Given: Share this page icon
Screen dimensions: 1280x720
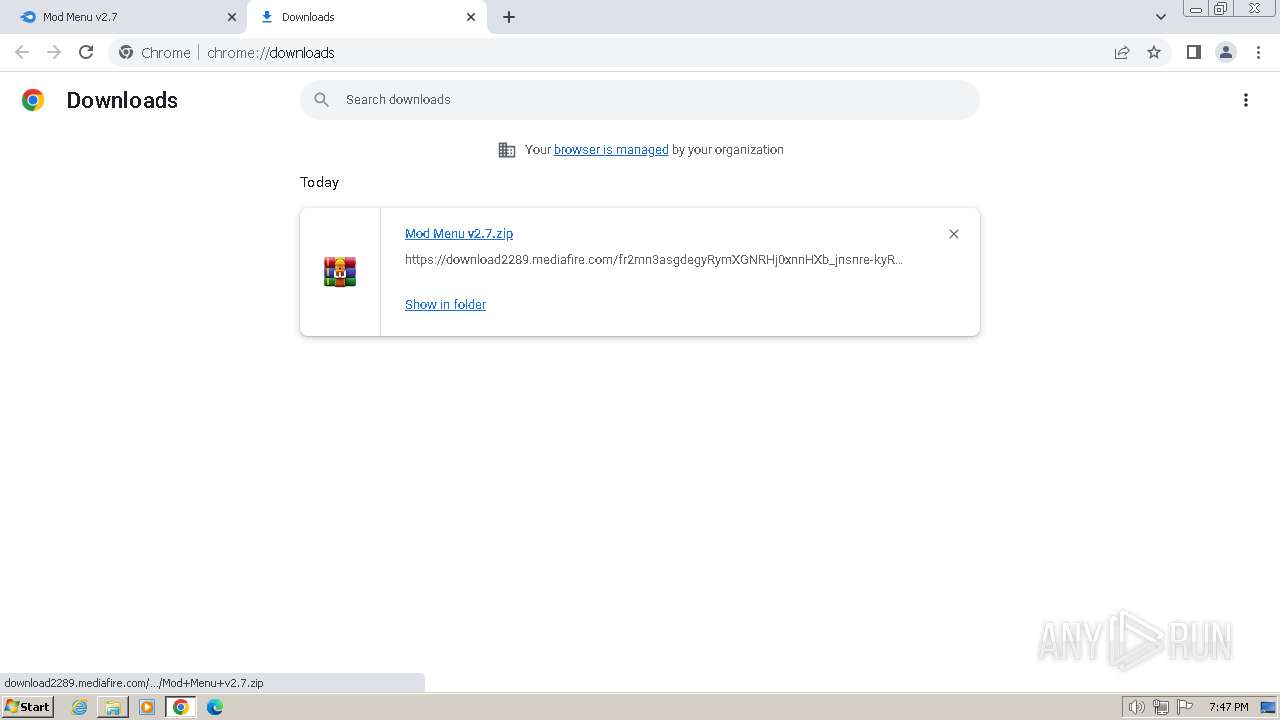Looking at the screenshot, I should point(1122,52).
